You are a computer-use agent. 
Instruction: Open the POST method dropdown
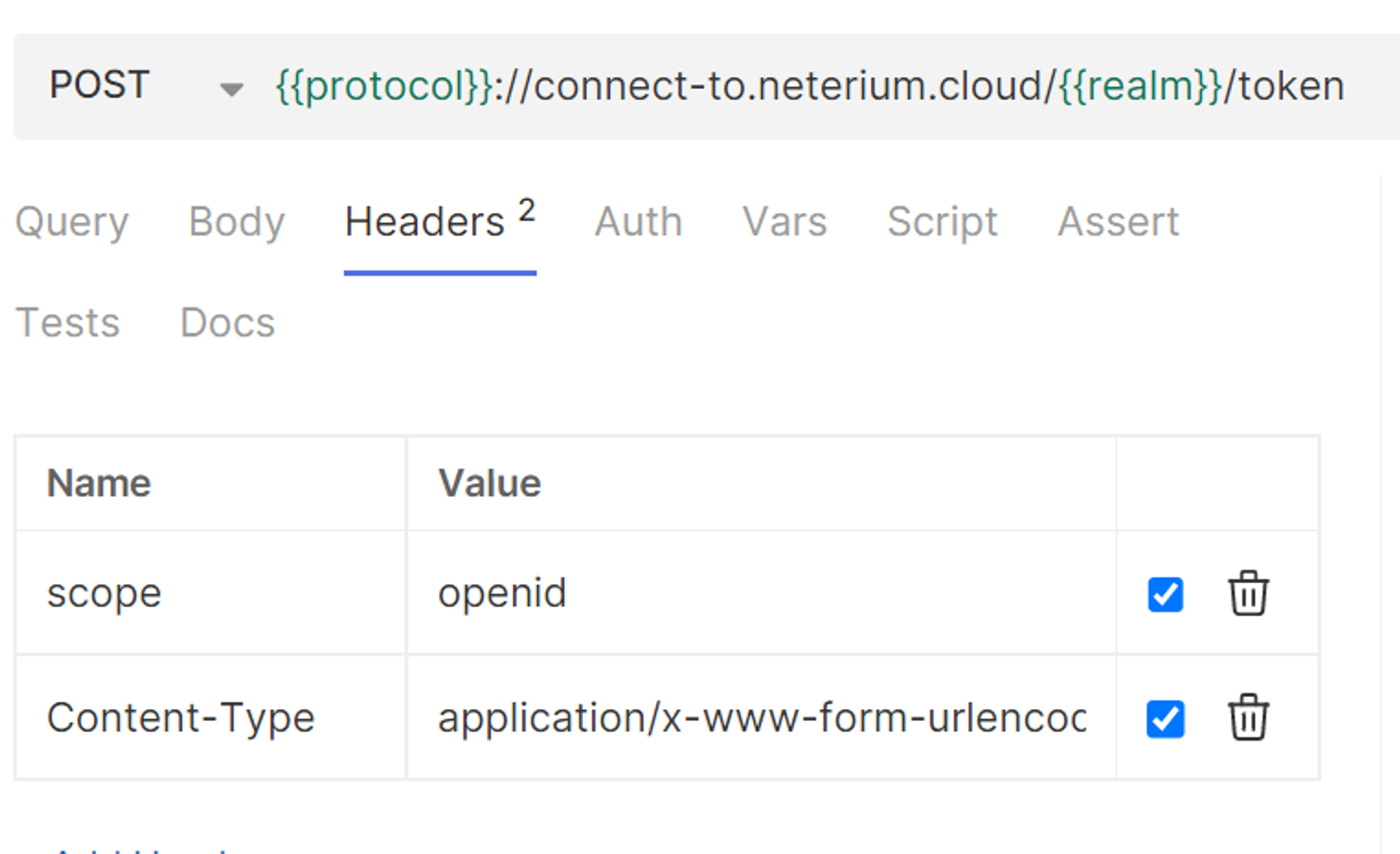(146, 86)
